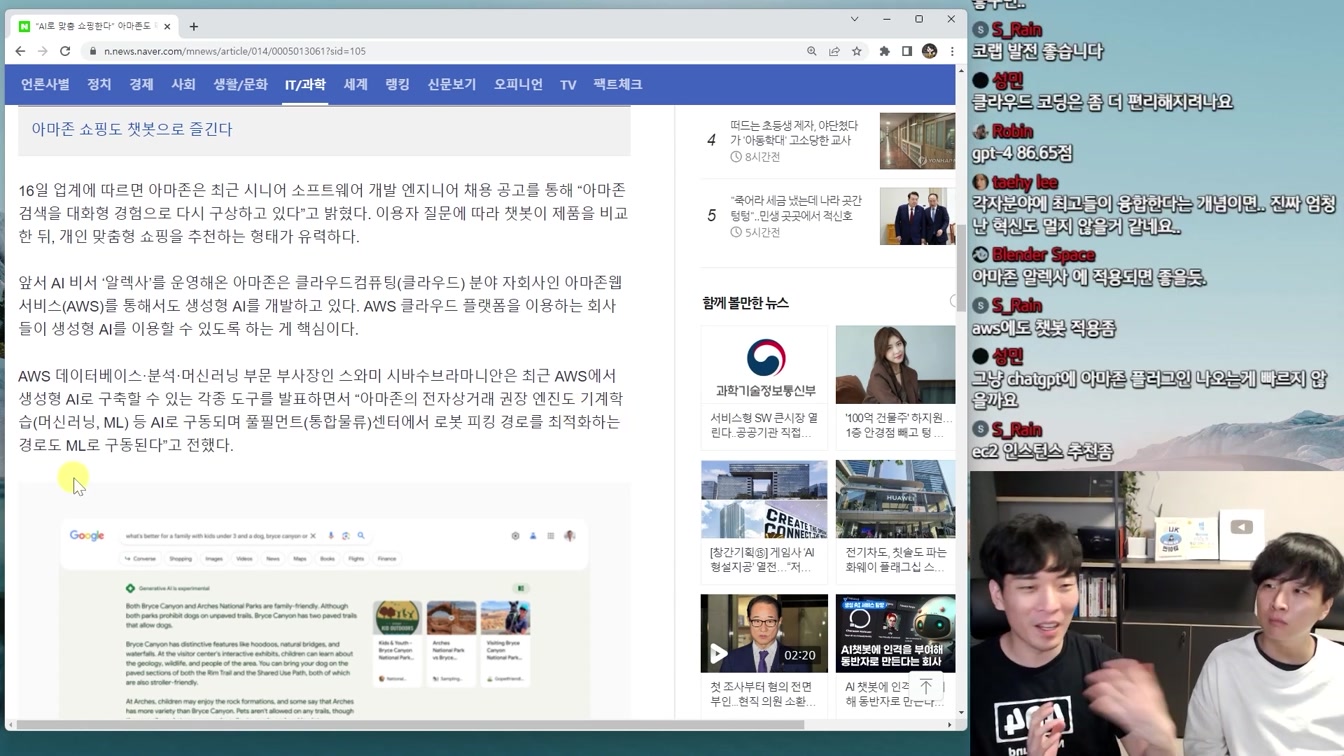Share this page via the share icon
The height and width of the screenshot is (756, 1344).
(834, 51)
